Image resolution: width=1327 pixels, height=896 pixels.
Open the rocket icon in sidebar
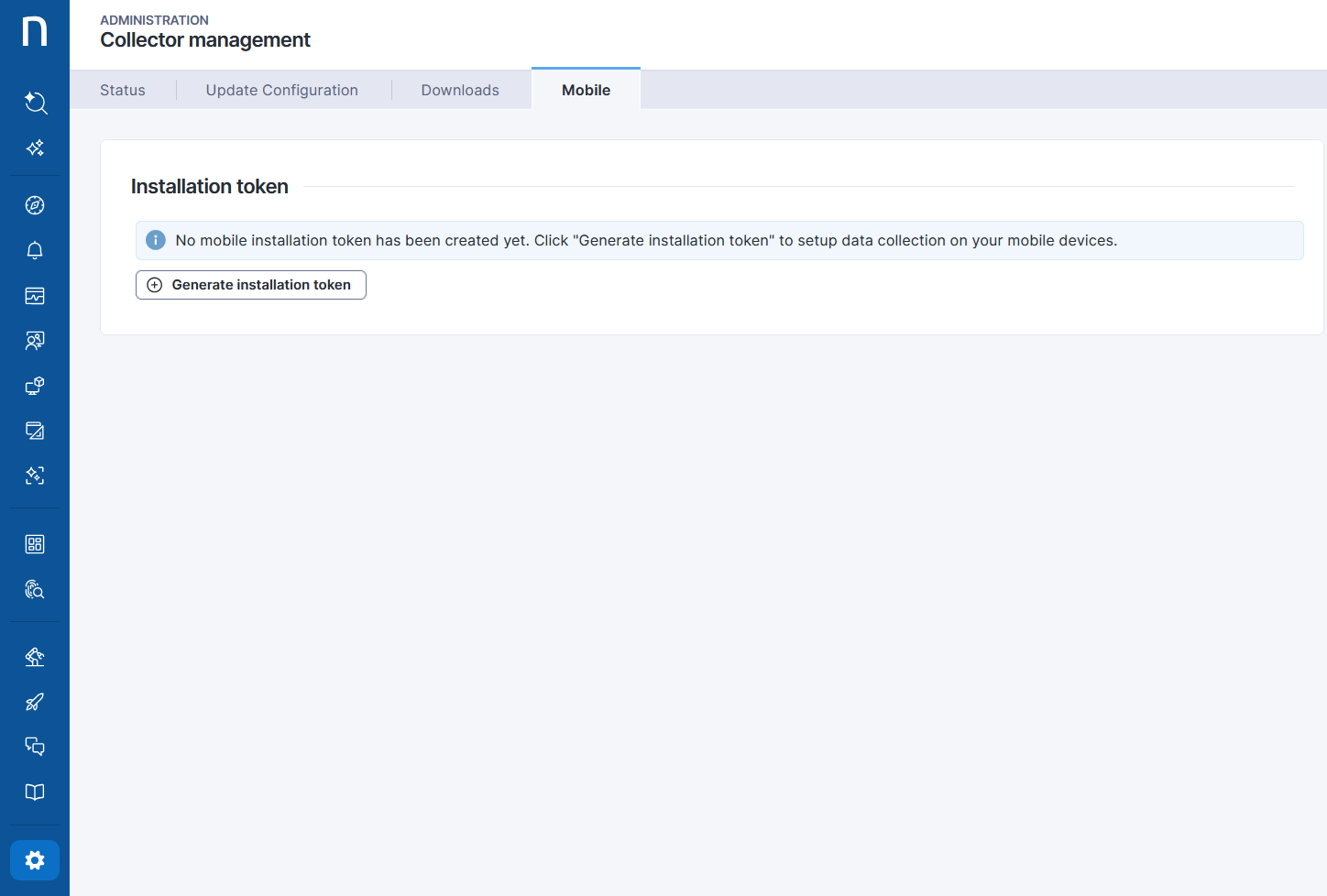[35, 702]
